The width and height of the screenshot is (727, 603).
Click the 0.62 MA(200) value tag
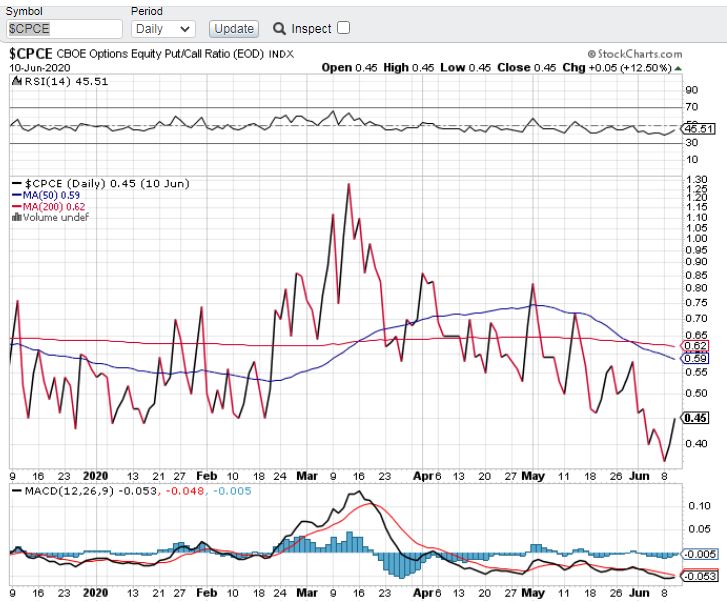point(695,345)
